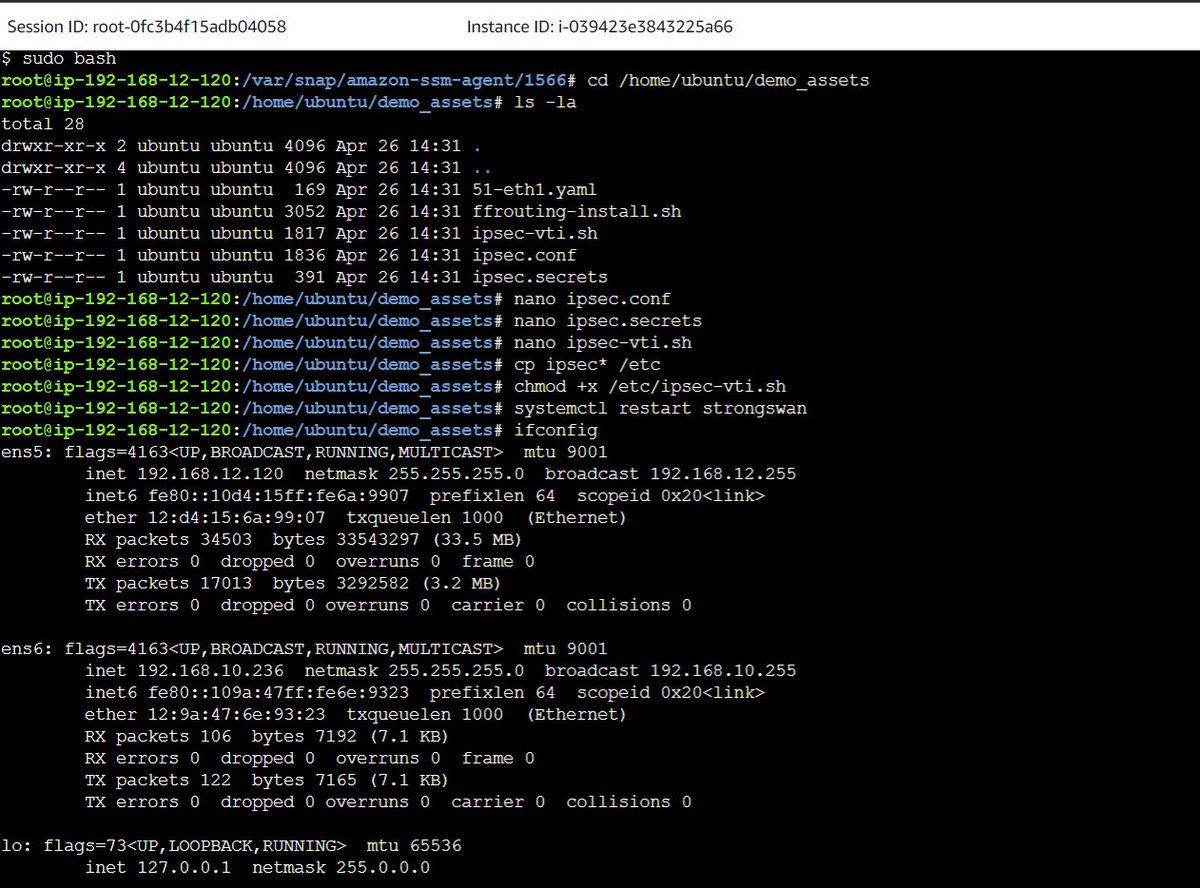Click the Session ID root-0fc3b4f15adb04058 text

[x=147, y=27]
